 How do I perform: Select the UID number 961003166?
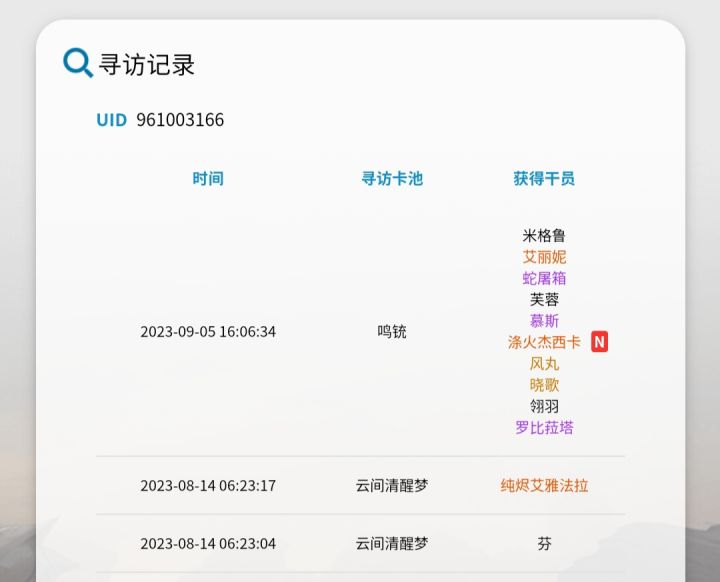[x=180, y=120]
